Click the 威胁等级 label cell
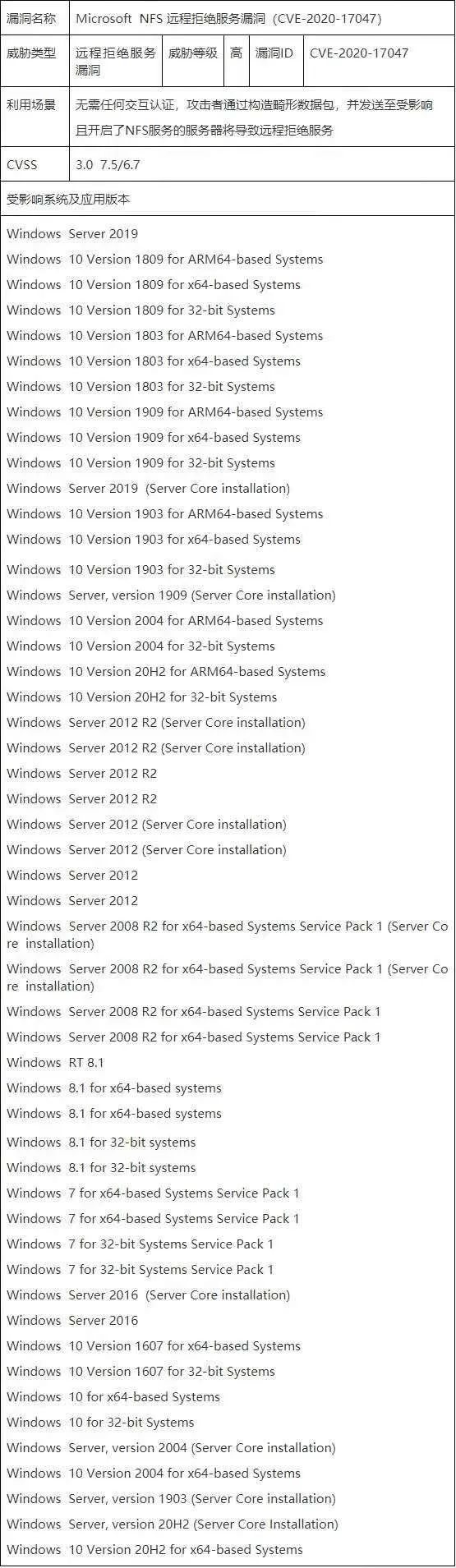456x1568 pixels. (x=193, y=53)
